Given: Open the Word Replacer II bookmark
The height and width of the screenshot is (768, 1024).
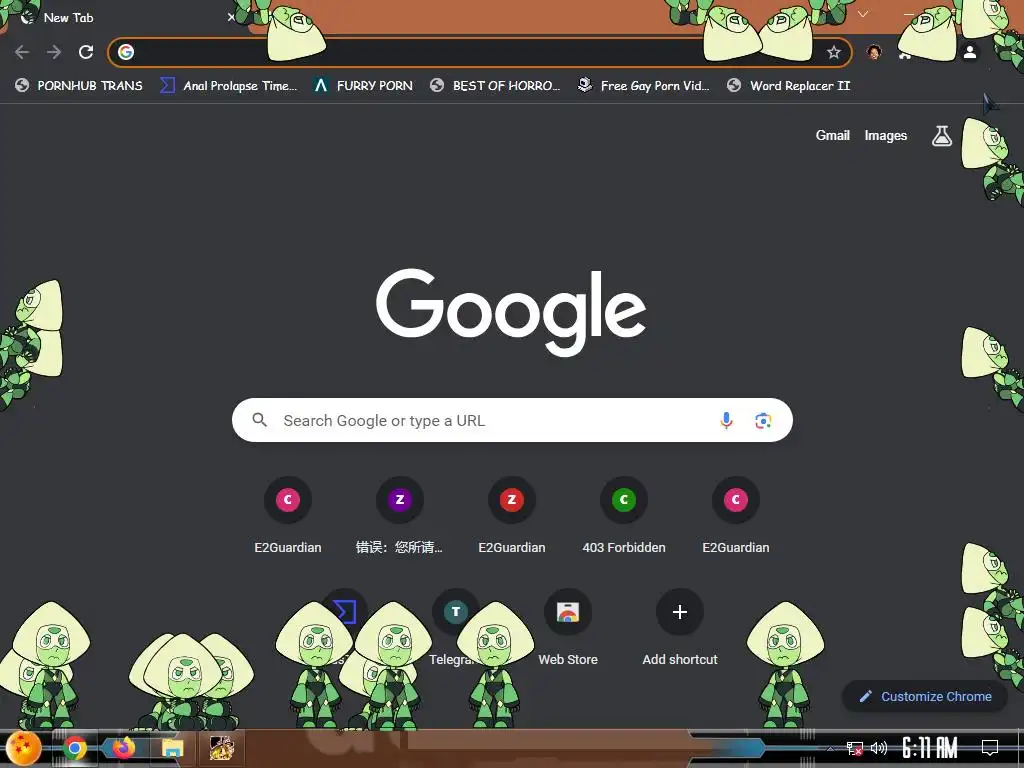Looking at the screenshot, I should click(788, 86).
